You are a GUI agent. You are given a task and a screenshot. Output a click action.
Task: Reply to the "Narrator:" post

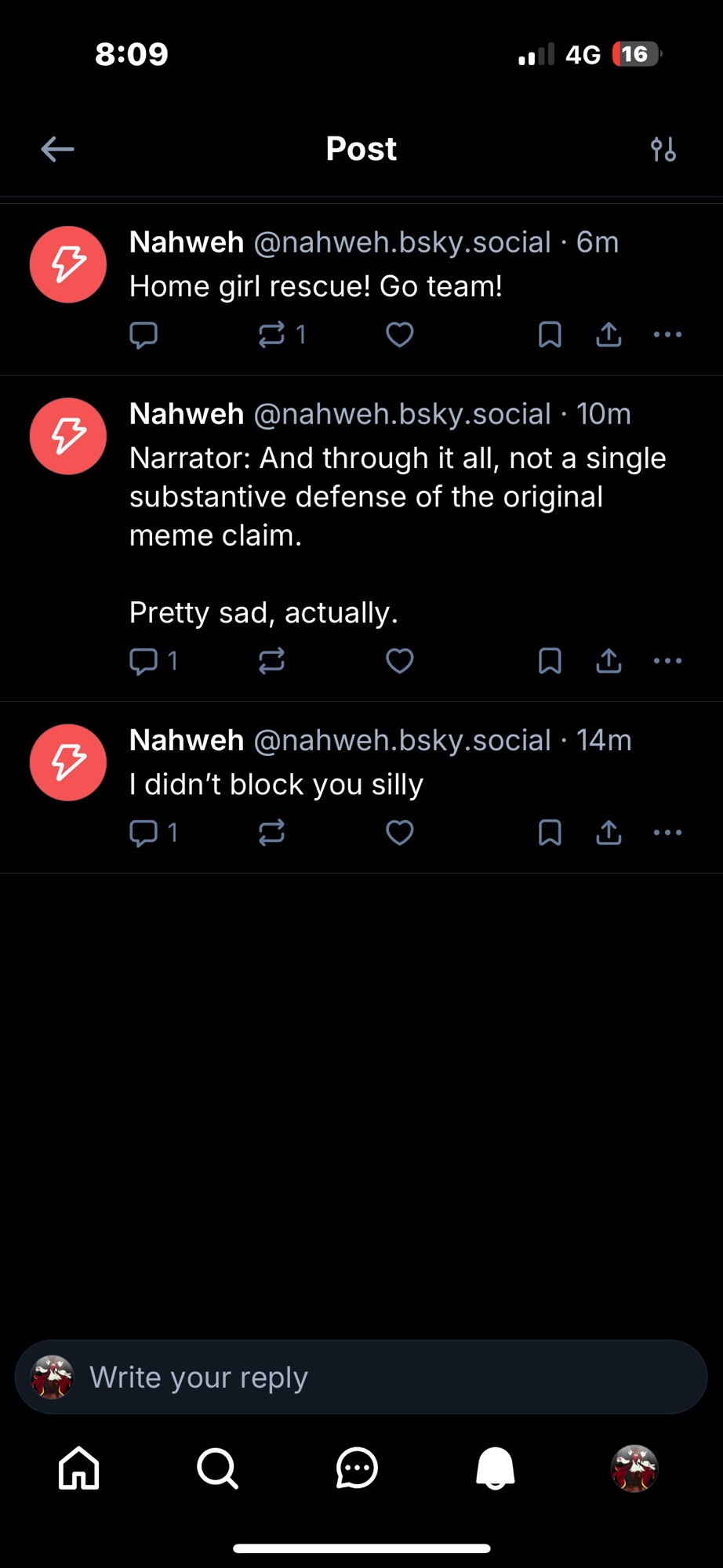[144, 661]
